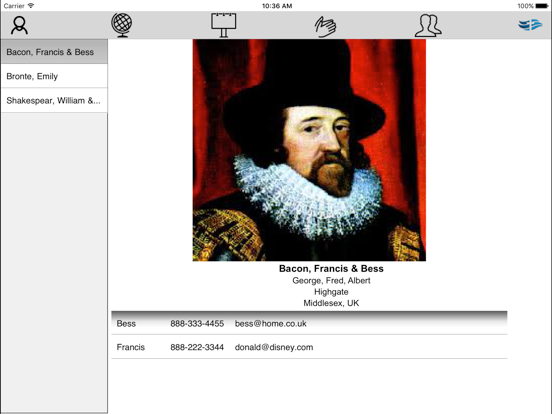This screenshot has width=552, height=414.
Task: Tap the battery indicator icon
Action: 542,6
